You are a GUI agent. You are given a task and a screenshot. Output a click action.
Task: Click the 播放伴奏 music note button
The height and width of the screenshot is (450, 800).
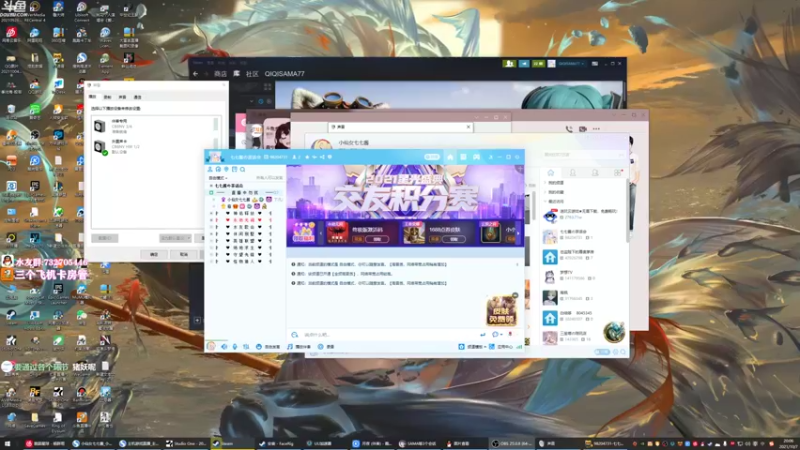[298, 346]
